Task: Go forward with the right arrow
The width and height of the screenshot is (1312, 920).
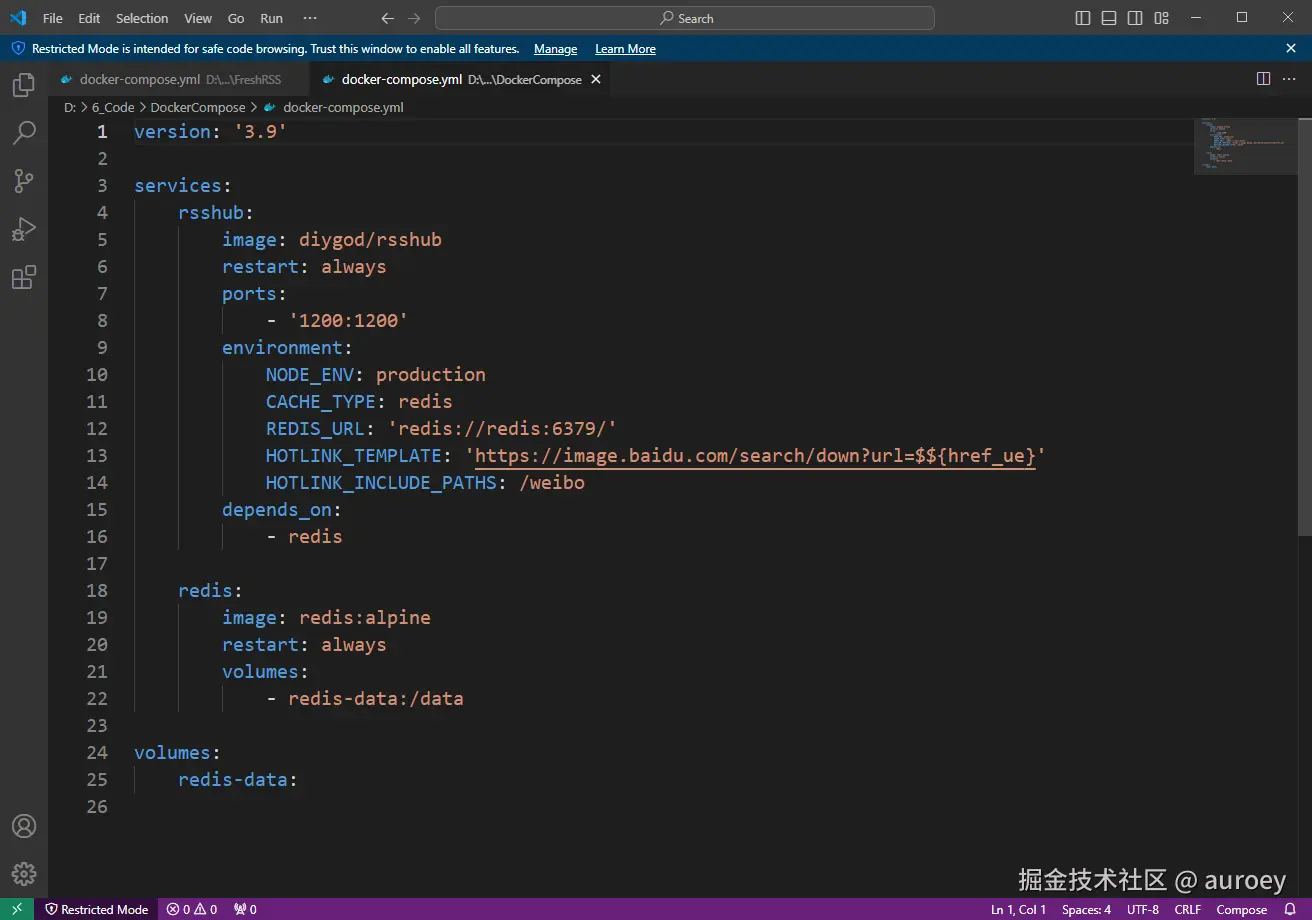Action: (415, 18)
